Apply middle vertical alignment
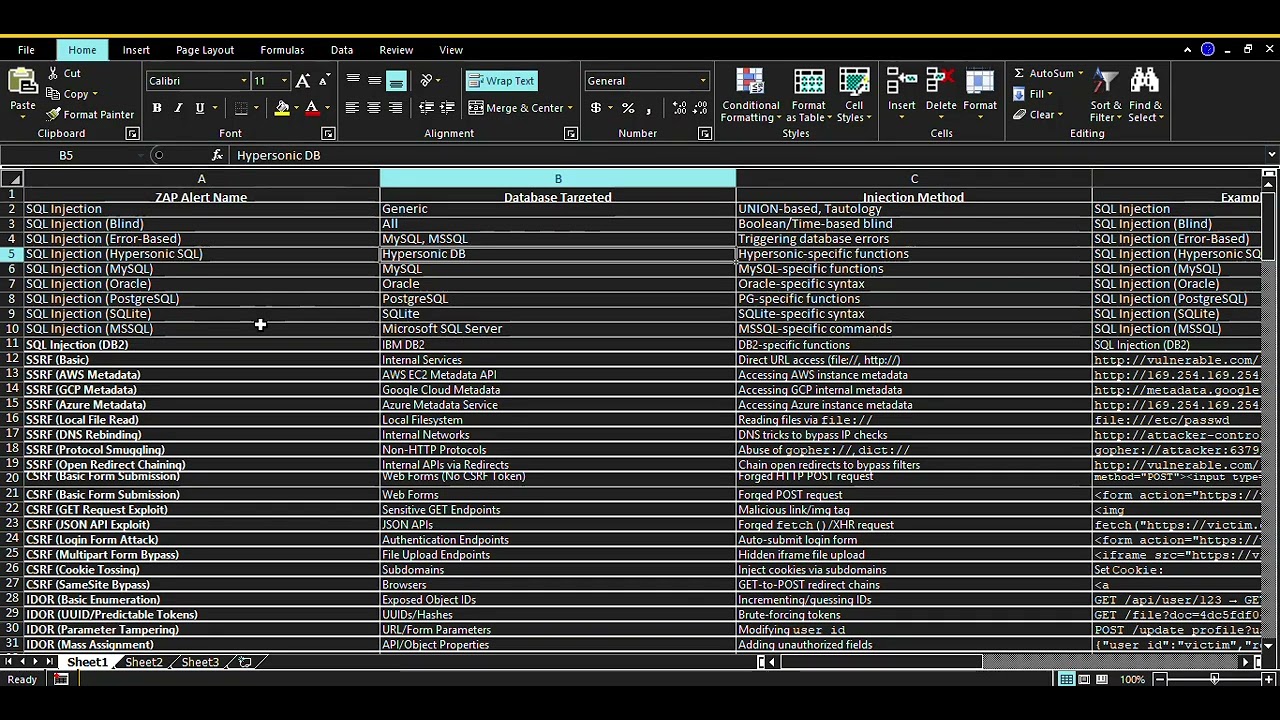1280x720 pixels. pyautogui.click(x=374, y=81)
